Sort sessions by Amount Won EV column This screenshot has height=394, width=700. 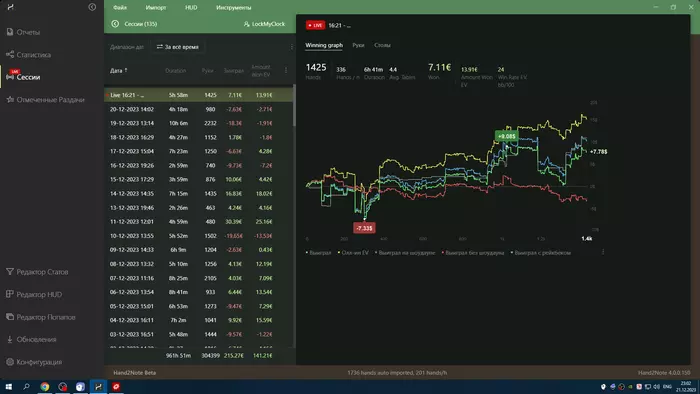(262, 71)
